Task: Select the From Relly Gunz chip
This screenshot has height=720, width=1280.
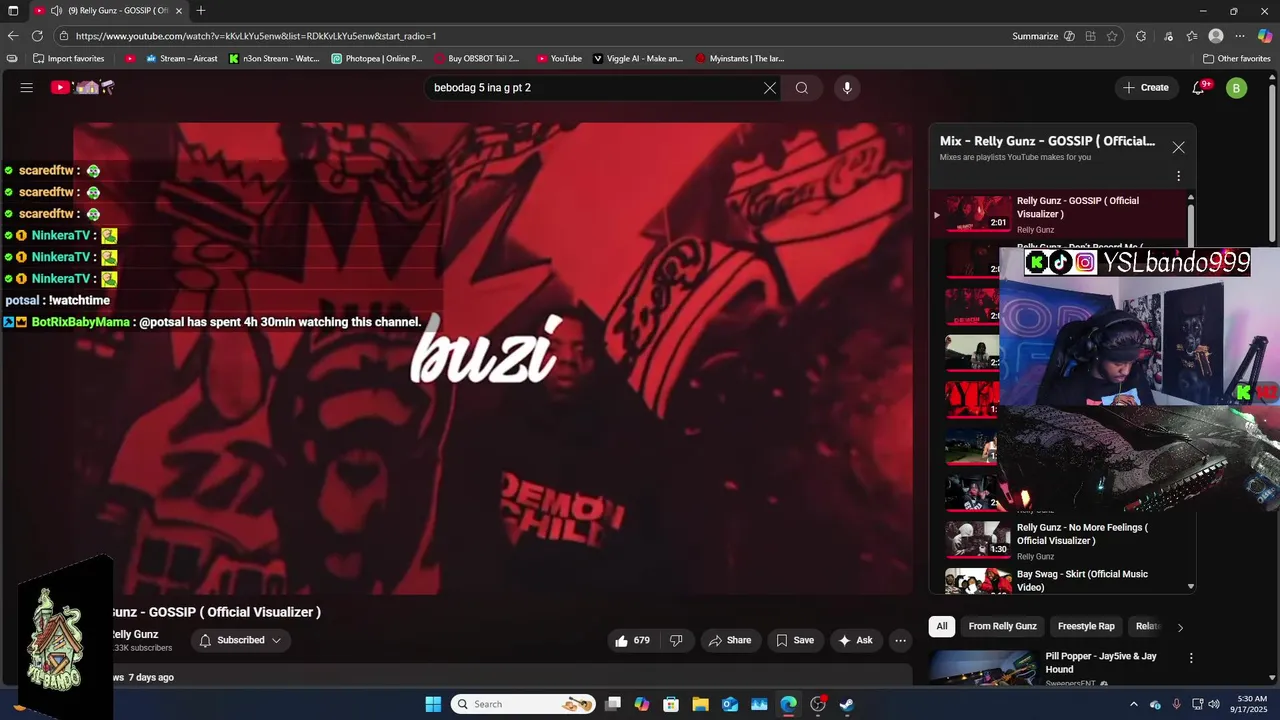Action: pos(1002,626)
